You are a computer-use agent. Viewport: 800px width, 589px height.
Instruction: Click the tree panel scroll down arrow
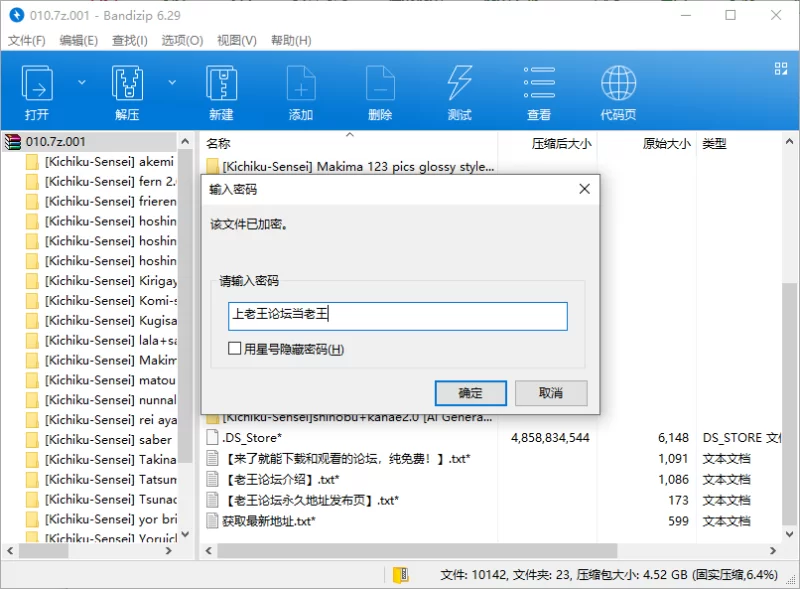tap(185, 534)
